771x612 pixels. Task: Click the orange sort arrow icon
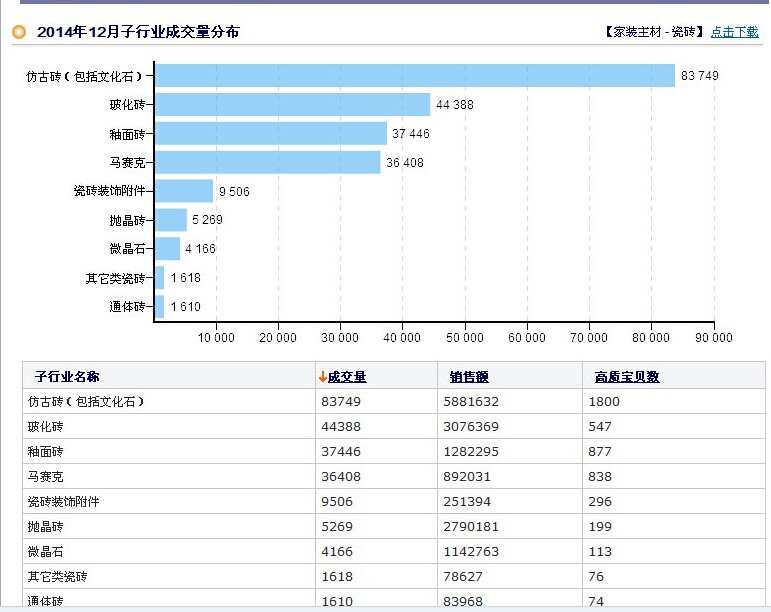click(x=322, y=377)
